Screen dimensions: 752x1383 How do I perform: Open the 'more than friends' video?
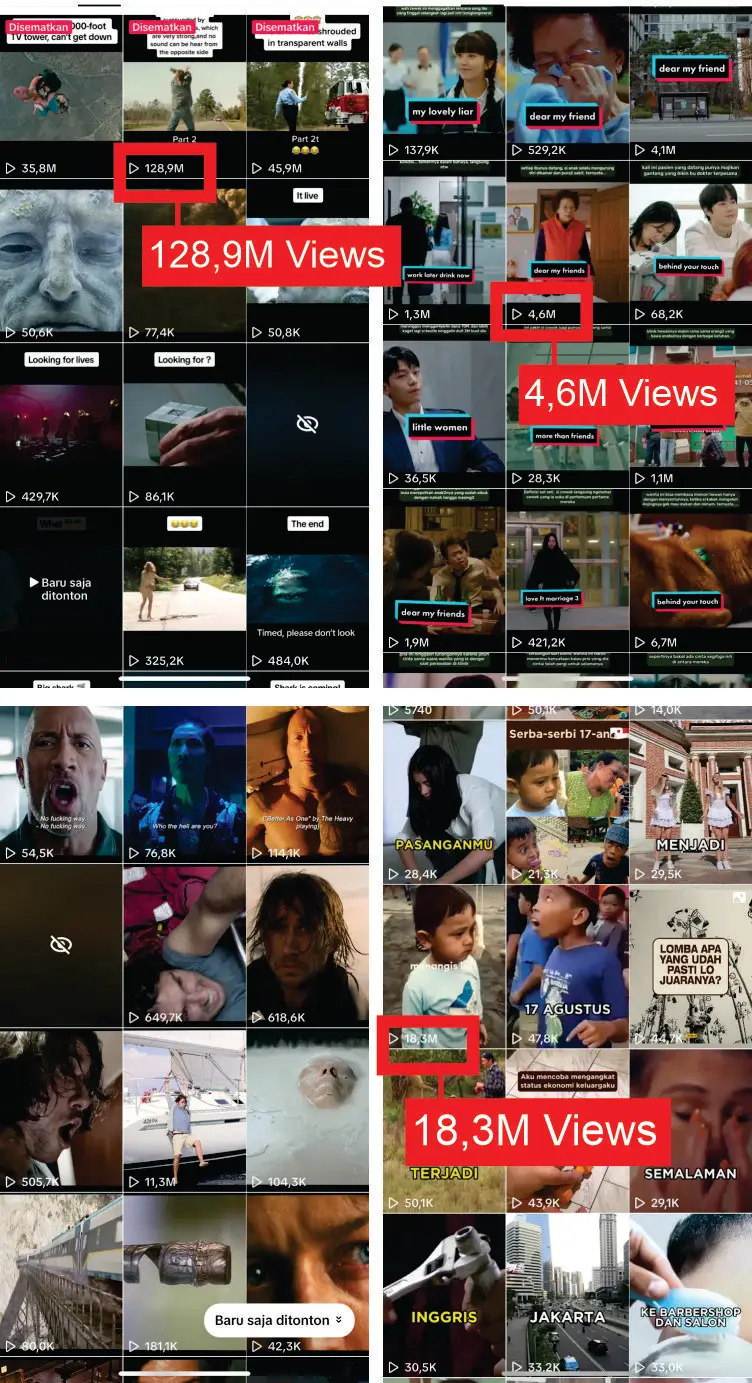(566, 407)
